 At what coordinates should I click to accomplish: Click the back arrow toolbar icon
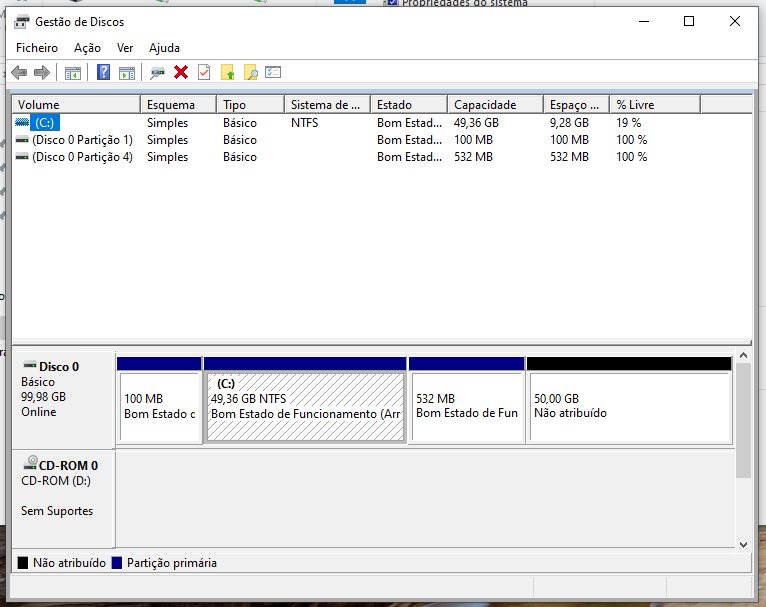pyautogui.click(x=19, y=72)
